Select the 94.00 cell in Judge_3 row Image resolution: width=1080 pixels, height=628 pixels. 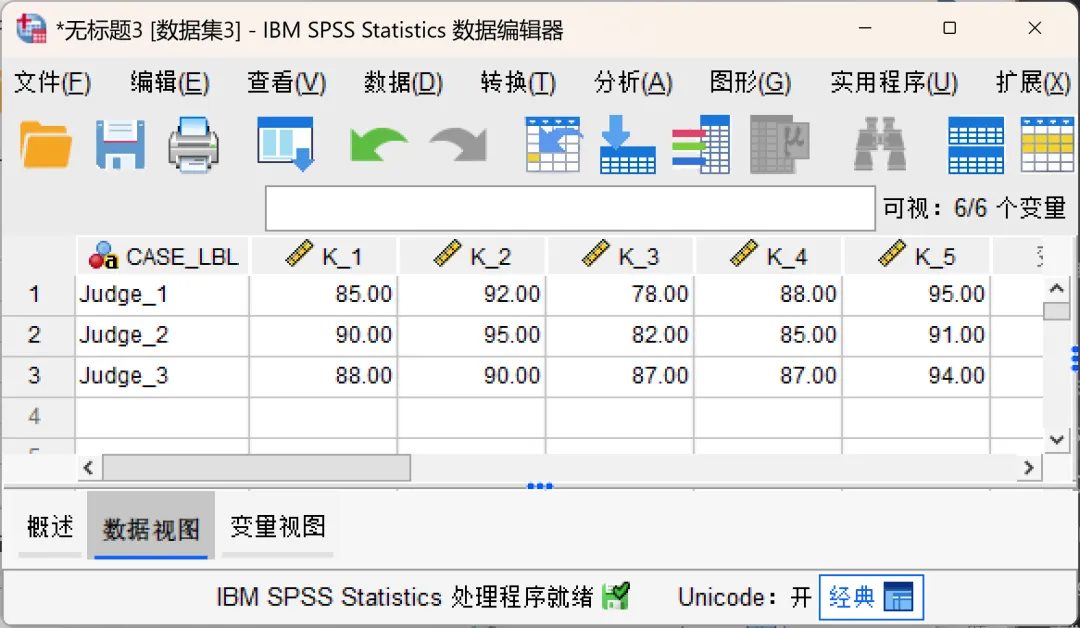[916, 376]
